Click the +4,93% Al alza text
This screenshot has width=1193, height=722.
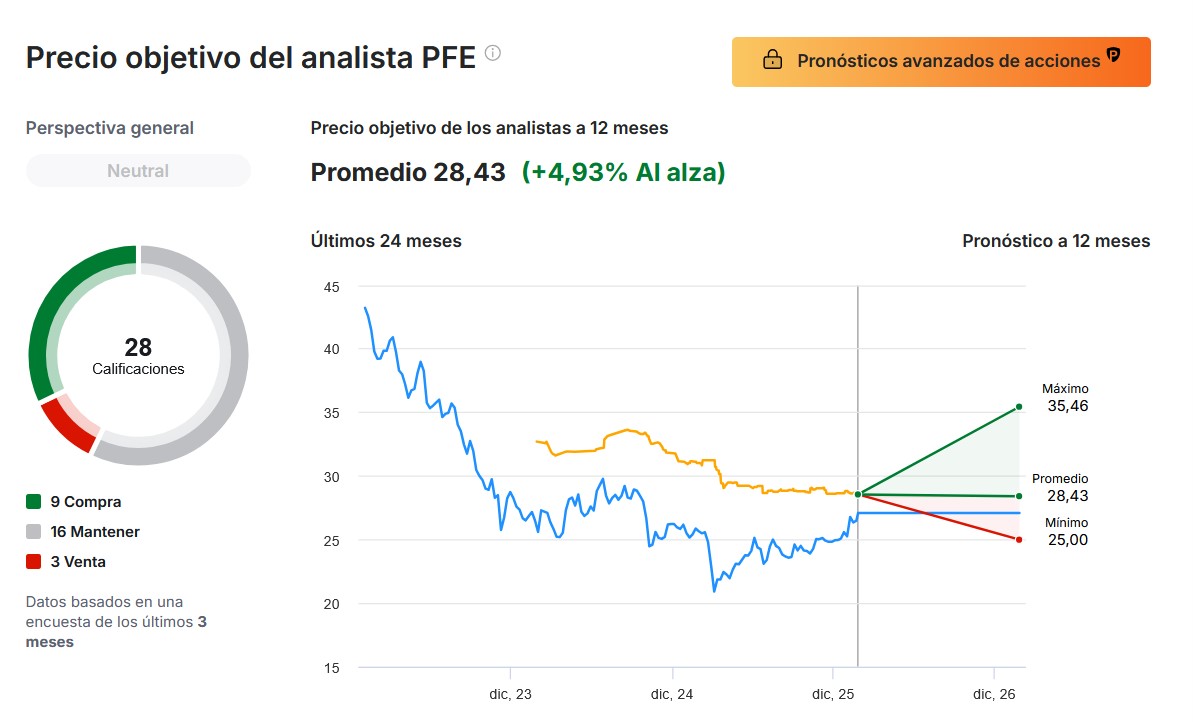[x=624, y=172]
